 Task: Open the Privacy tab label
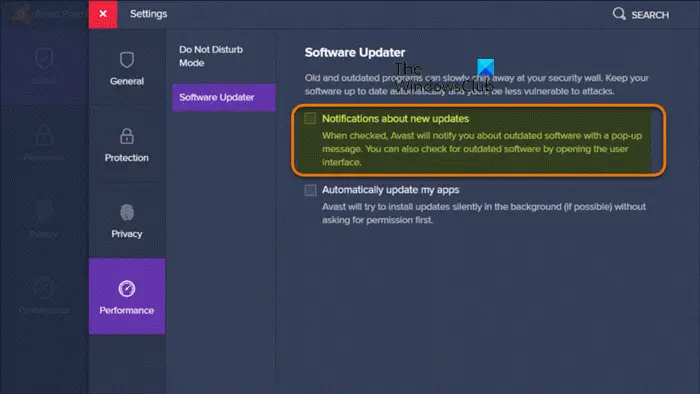(127, 234)
